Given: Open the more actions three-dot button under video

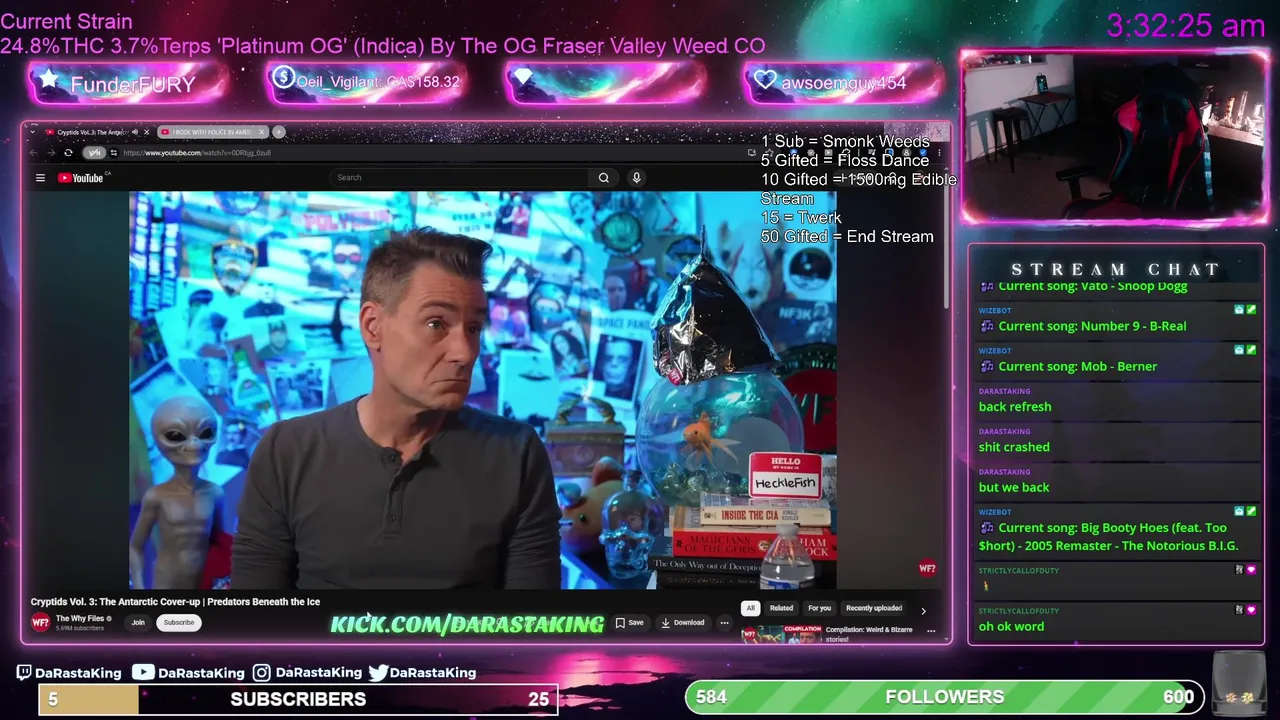Looking at the screenshot, I should (724, 622).
